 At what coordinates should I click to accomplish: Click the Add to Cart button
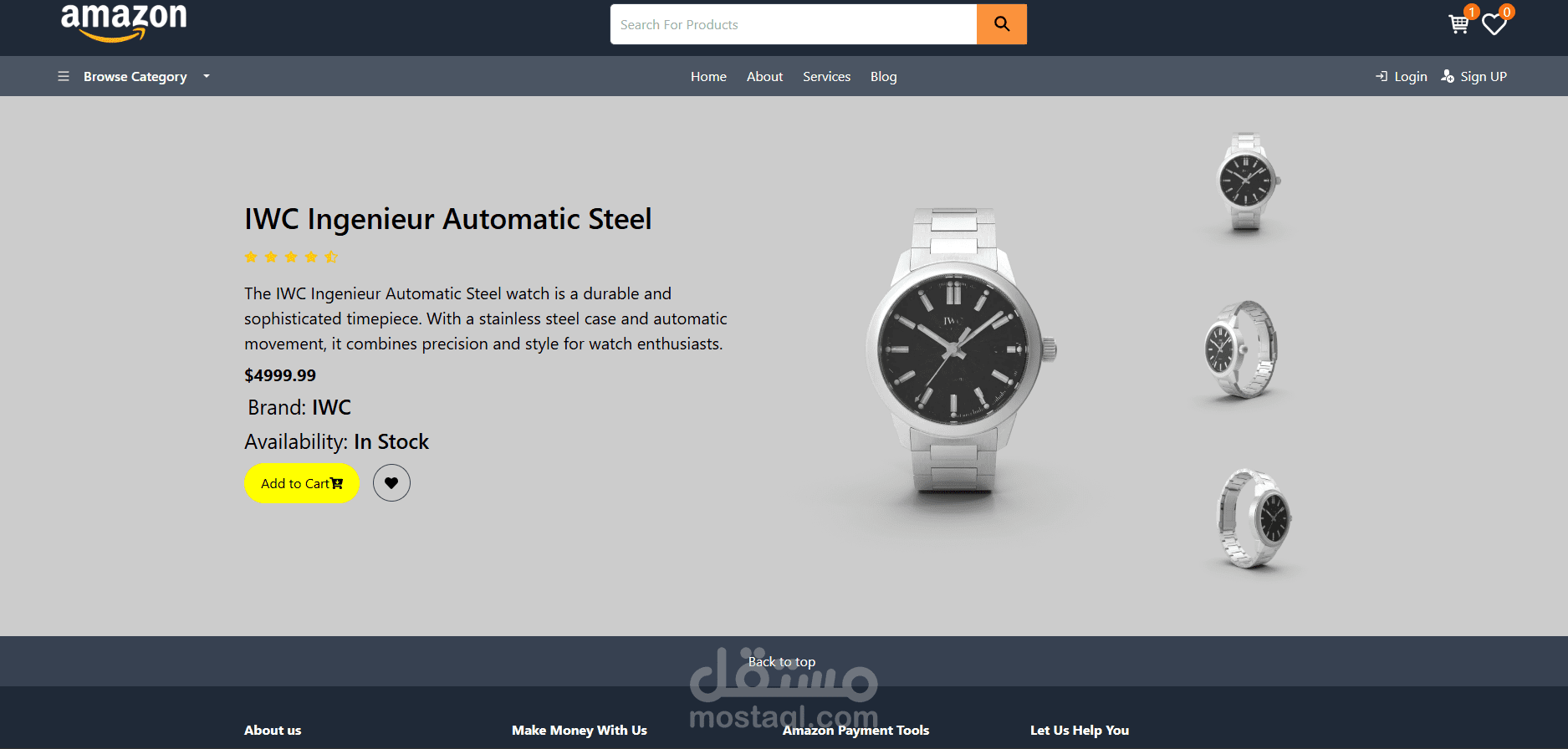click(x=302, y=483)
